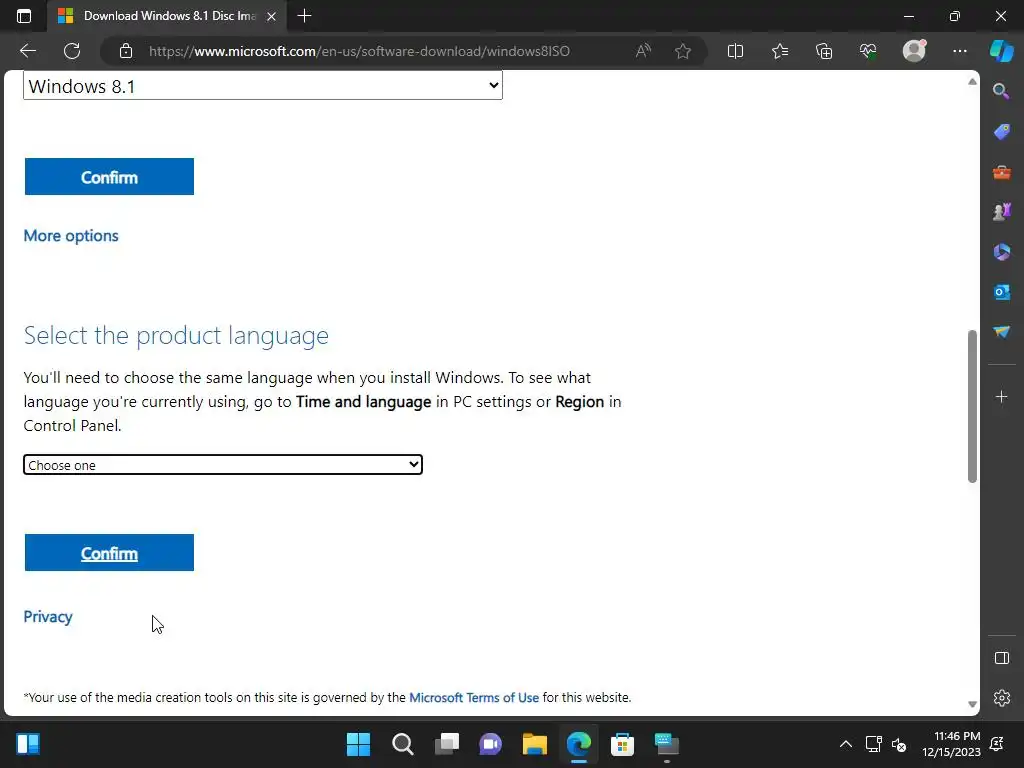Screen dimensions: 1024x768
Task: Add this page to favorites star
Action: pos(682,51)
